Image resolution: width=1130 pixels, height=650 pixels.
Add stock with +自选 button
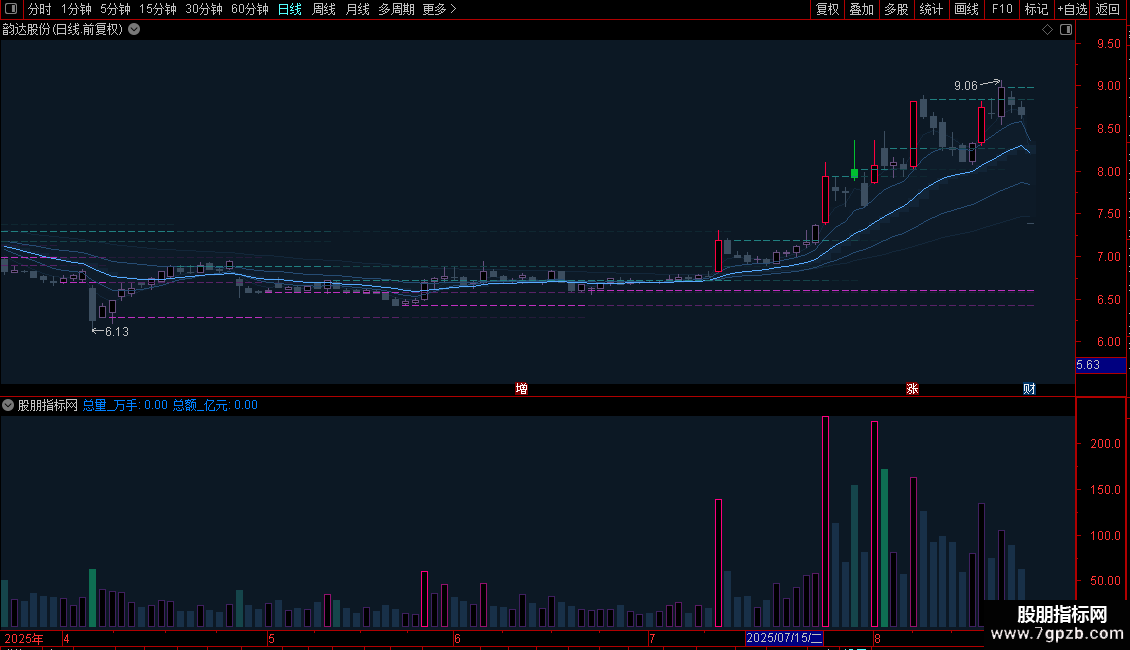click(x=1072, y=9)
